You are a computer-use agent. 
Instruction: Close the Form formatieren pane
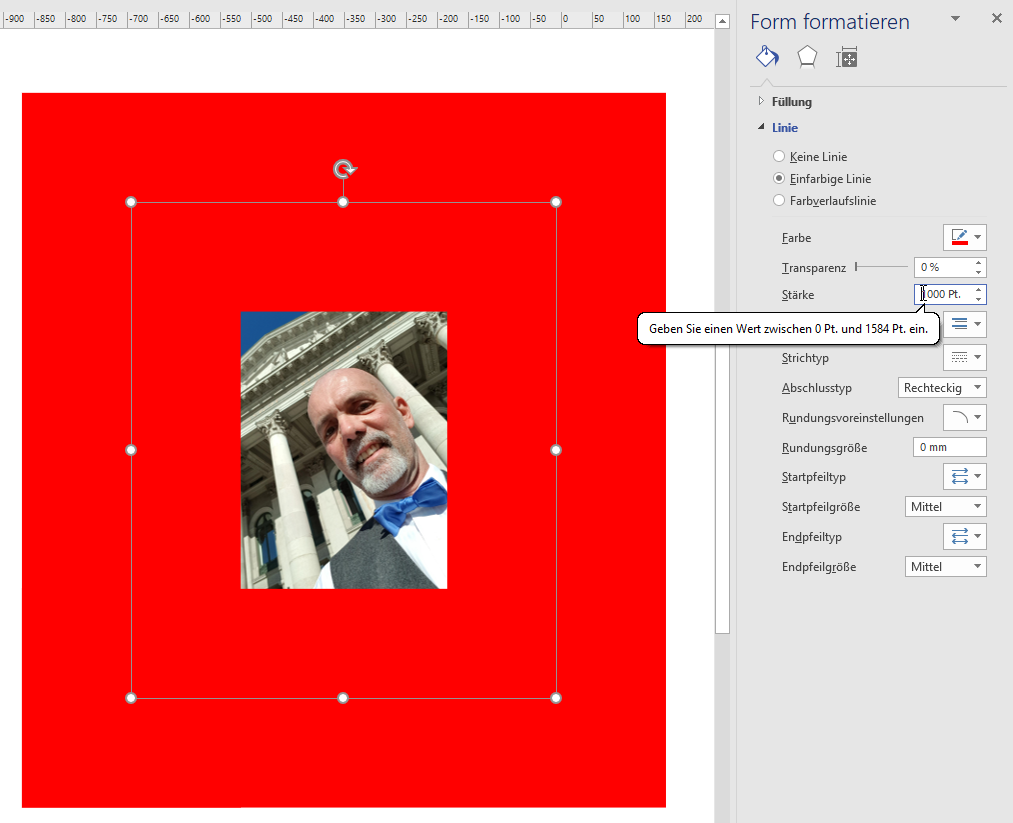(996, 18)
